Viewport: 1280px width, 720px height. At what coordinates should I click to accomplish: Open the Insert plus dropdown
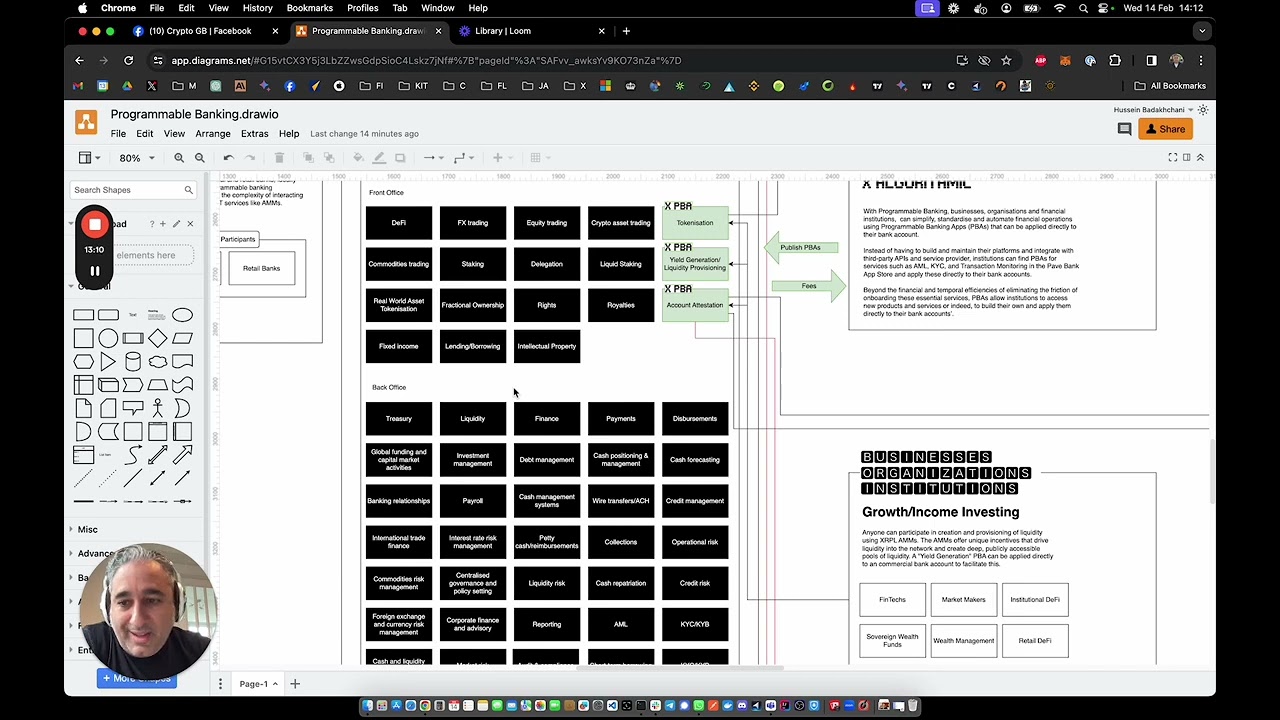click(500, 158)
